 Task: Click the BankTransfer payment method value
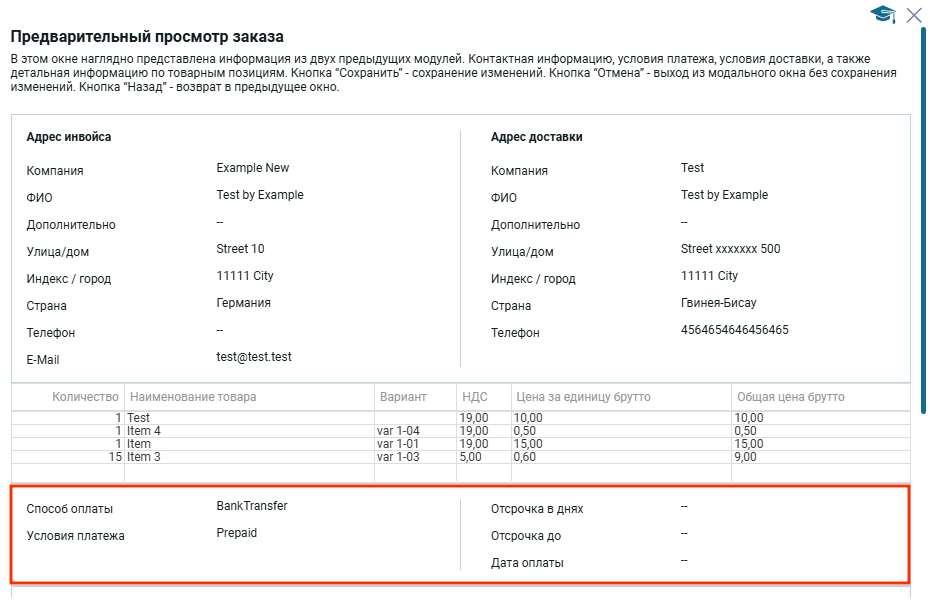[x=251, y=506]
